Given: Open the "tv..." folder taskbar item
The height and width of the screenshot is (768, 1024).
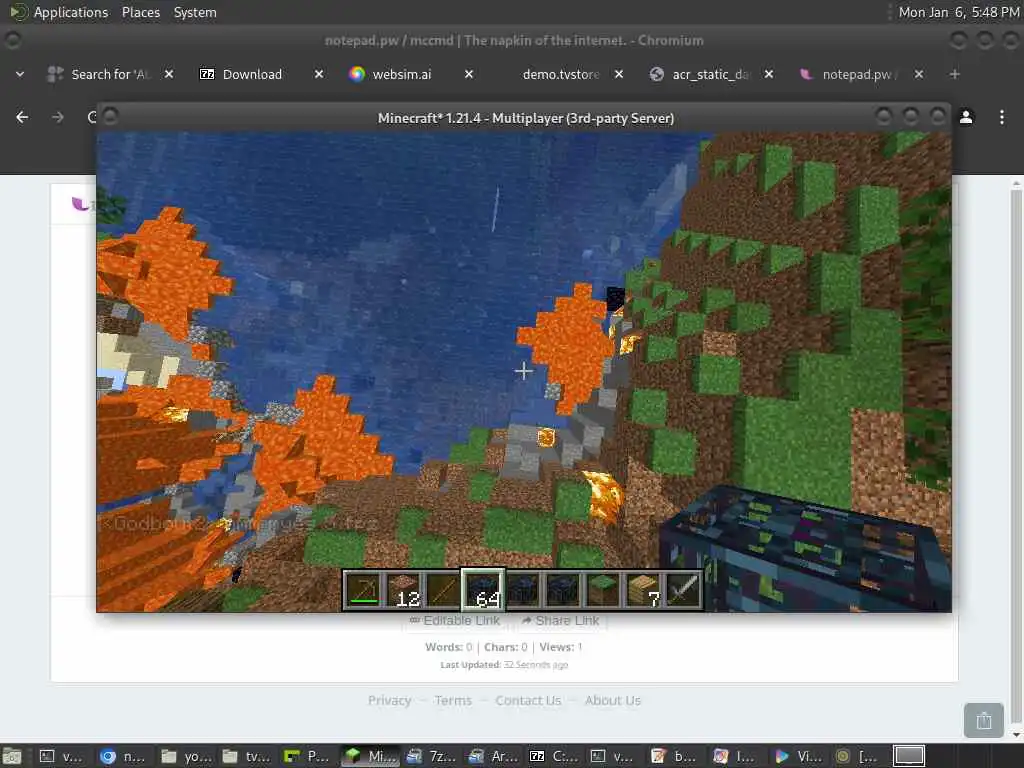Looking at the screenshot, I should click(x=247, y=756).
